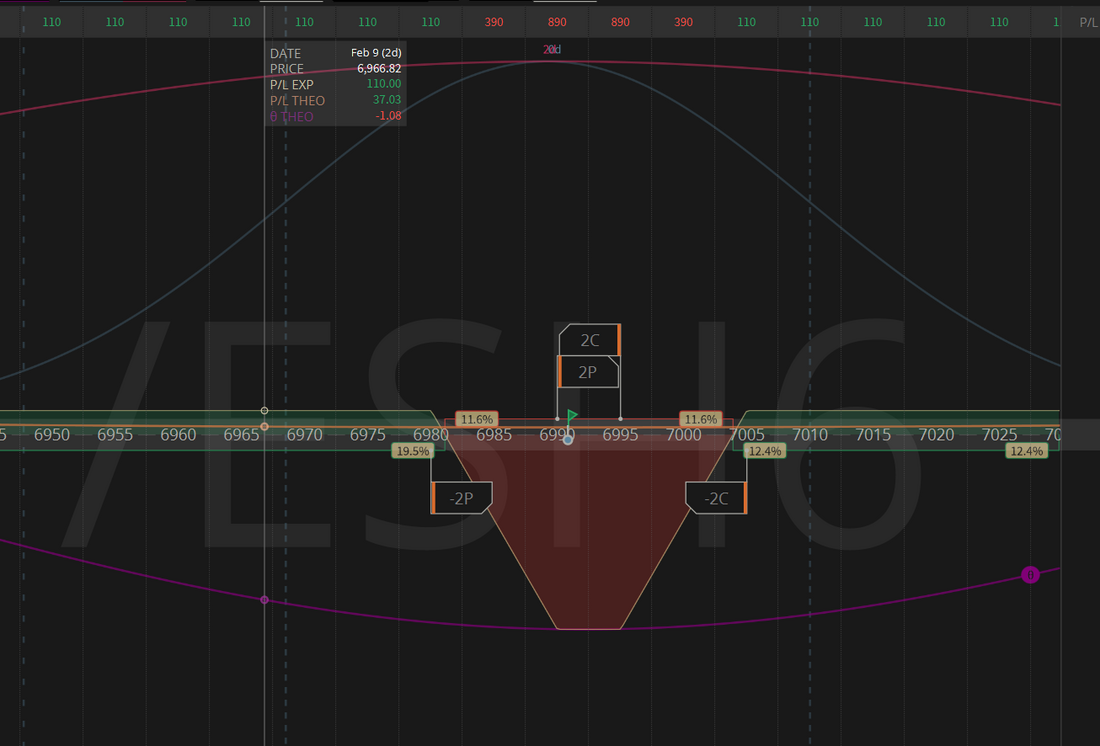
Task: Click the 11.6% label near 6985
Action: click(x=477, y=419)
